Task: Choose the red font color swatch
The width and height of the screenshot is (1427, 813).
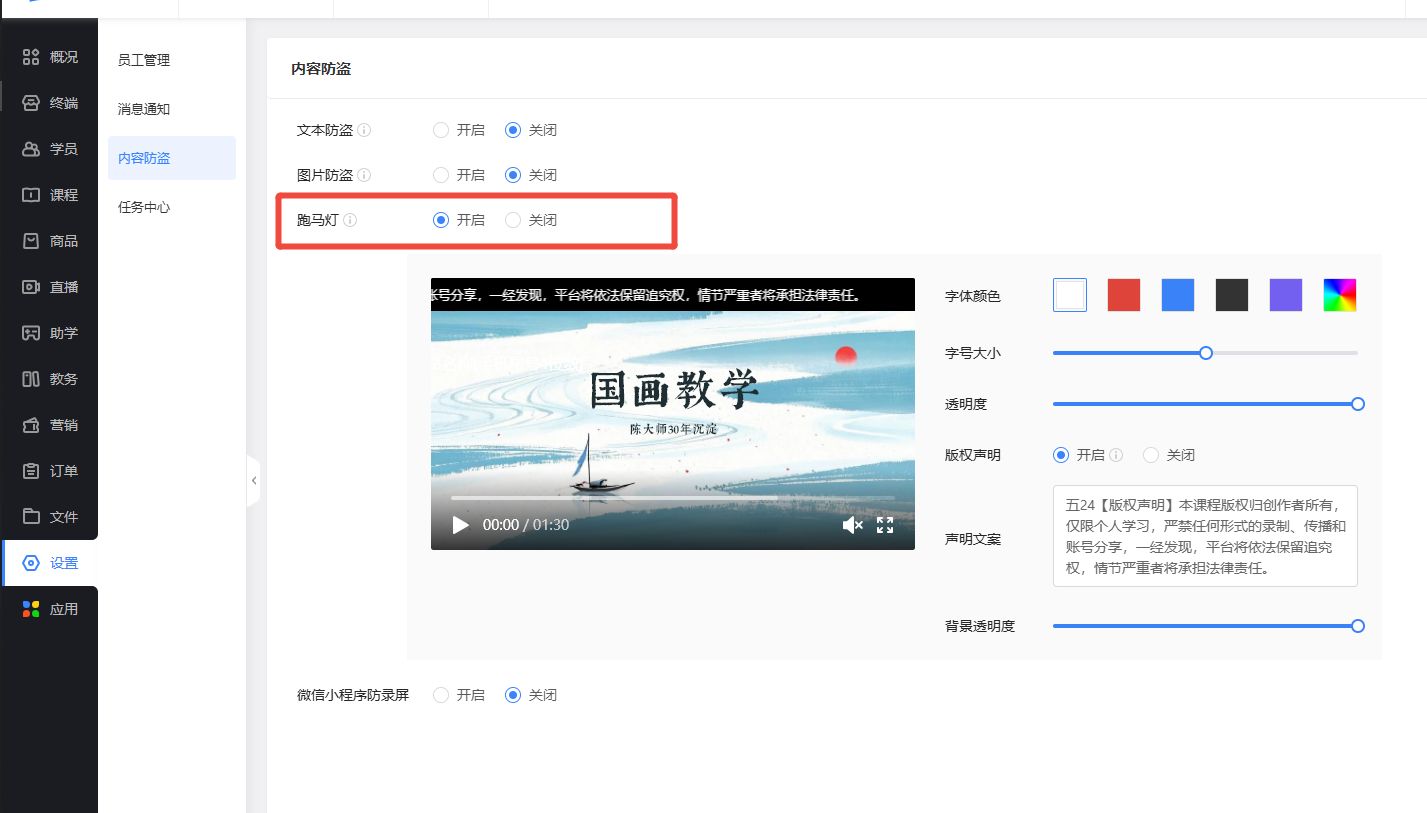Action: tap(1124, 295)
